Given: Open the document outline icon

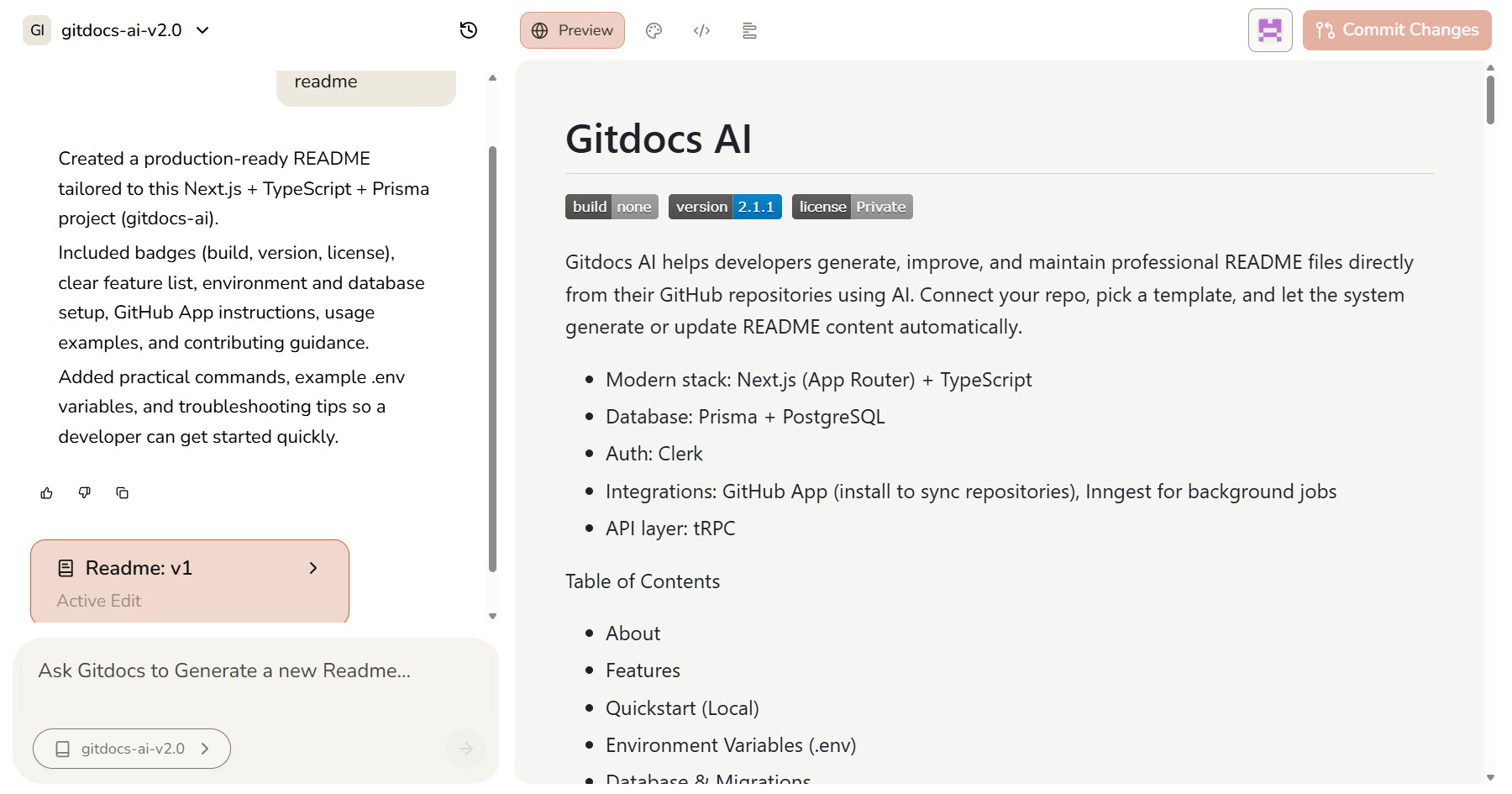Looking at the screenshot, I should point(749,30).
